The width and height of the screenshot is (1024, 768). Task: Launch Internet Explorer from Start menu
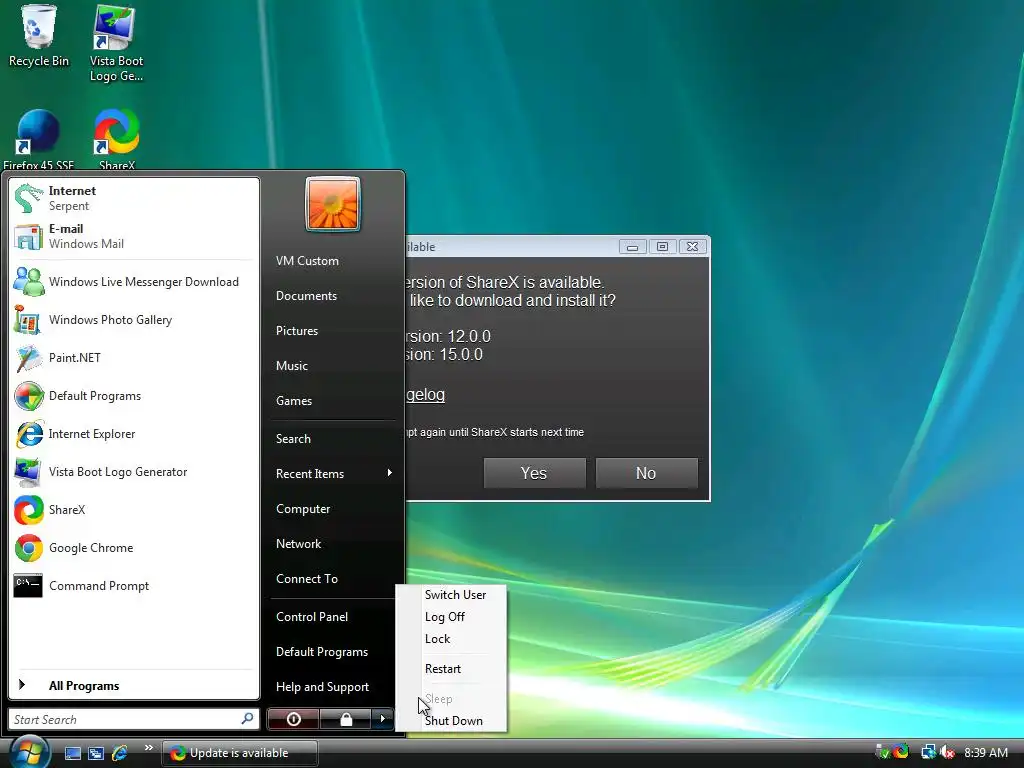click(134, 434)
